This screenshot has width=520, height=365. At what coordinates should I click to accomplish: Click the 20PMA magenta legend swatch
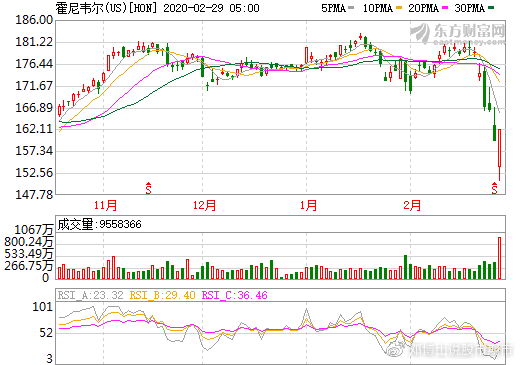point(445,8)
